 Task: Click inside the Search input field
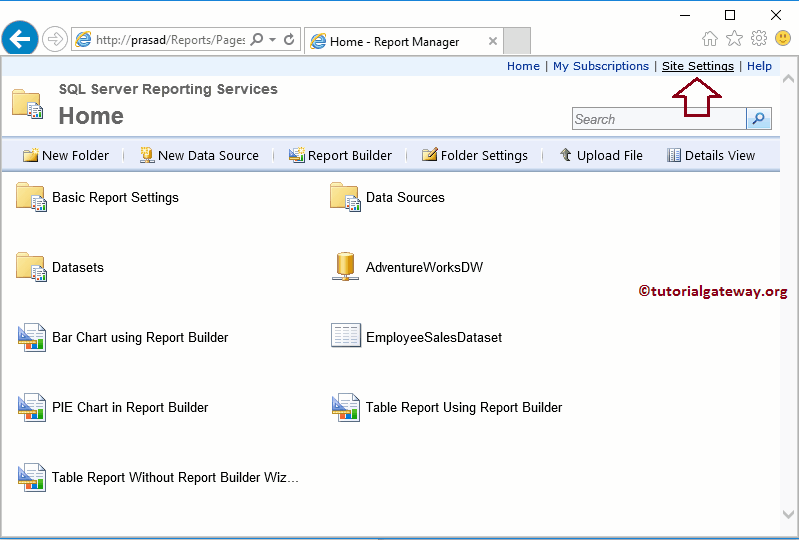(658, 119)
